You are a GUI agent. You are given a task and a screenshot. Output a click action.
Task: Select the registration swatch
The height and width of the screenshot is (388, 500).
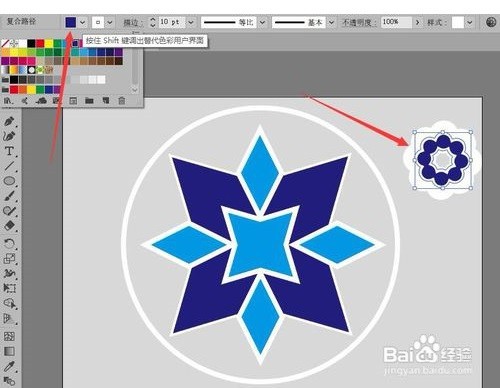(14, 43)
